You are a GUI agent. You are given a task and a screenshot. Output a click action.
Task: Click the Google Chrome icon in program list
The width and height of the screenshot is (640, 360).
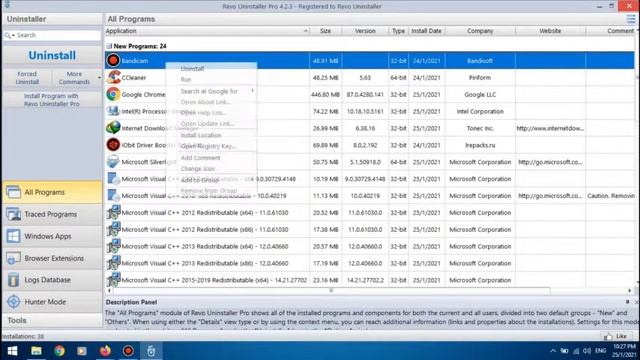(113, 94)
